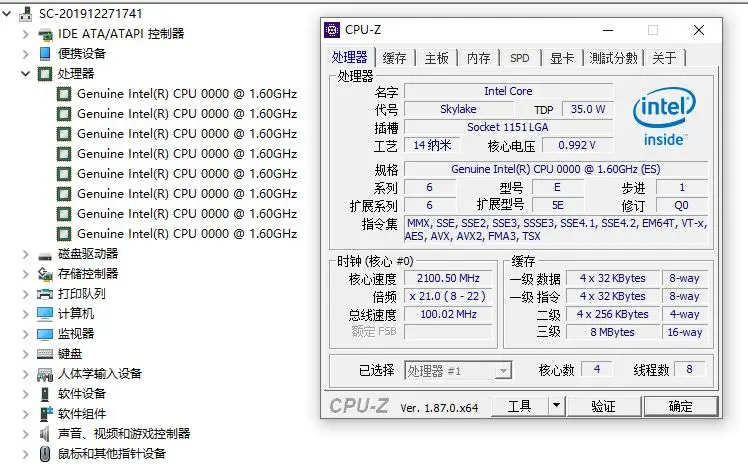Click the 线程数 value 8

coord(689,370)
